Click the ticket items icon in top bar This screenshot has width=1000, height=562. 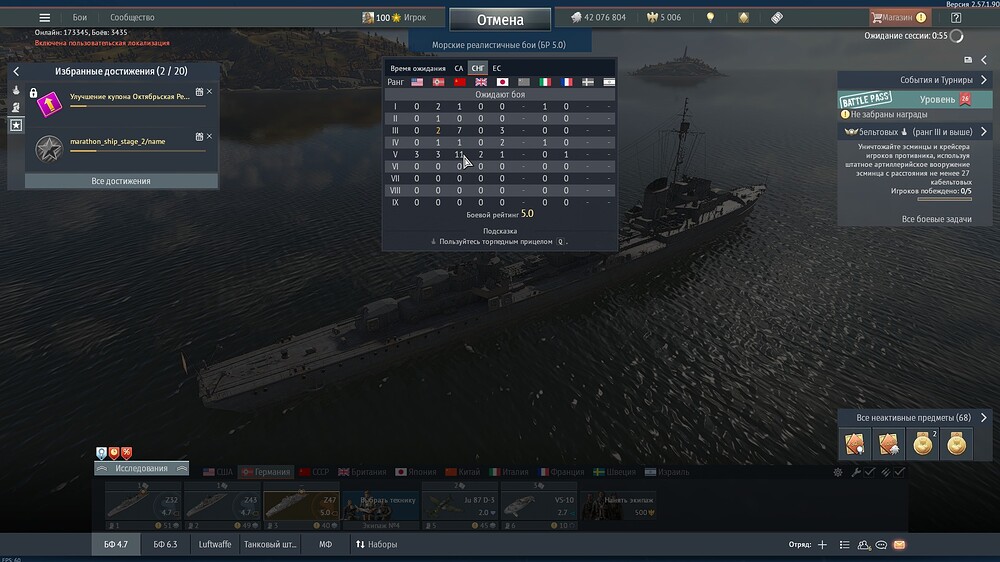(777, 18)
